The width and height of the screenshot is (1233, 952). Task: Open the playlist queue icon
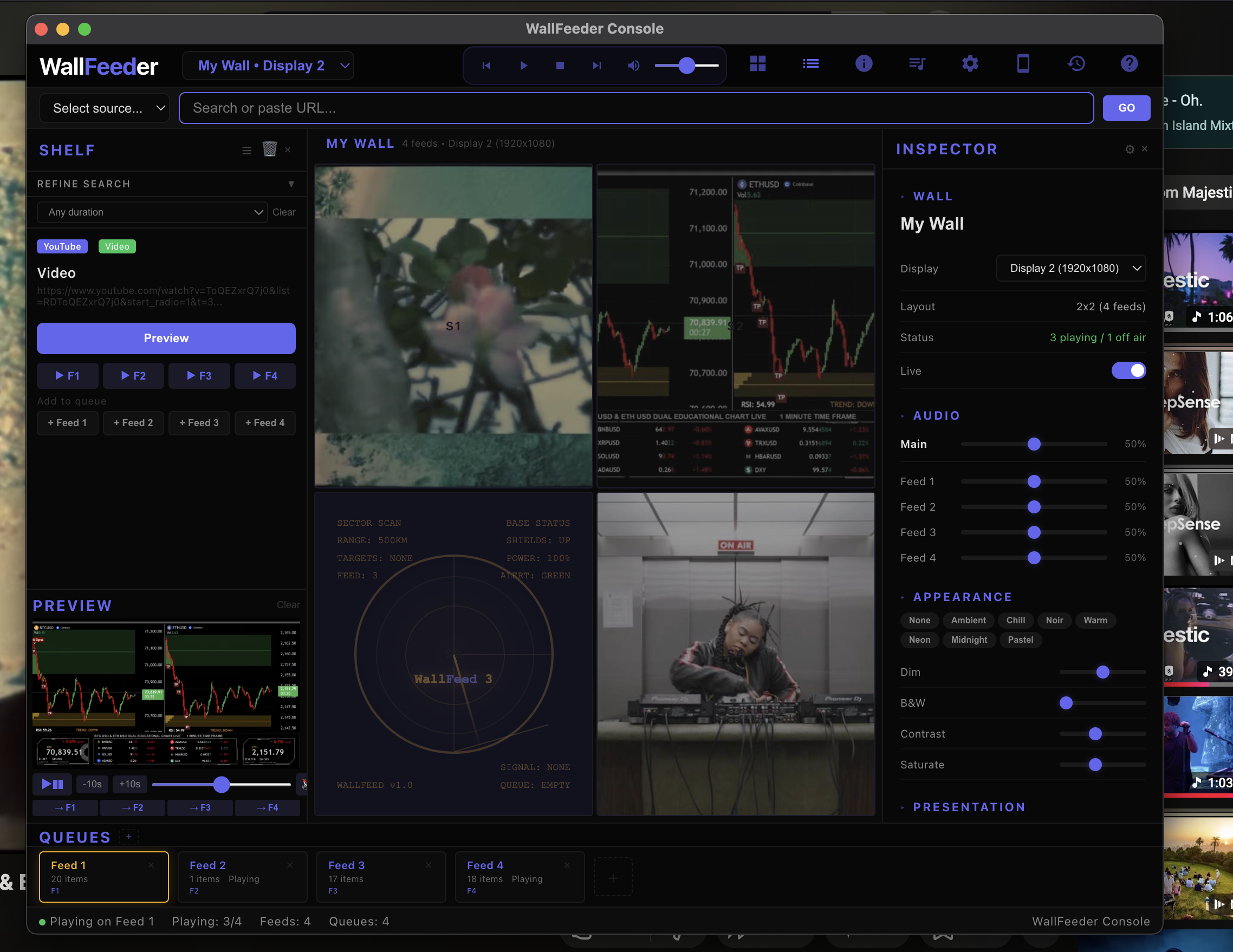[916, 64]
